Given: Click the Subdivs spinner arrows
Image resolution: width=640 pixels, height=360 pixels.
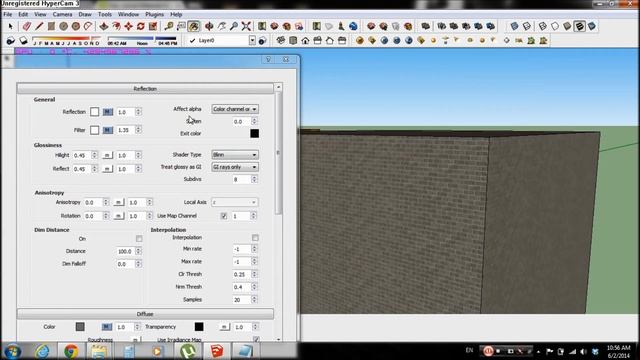Looking at the screenshot, I should point(254,179).
